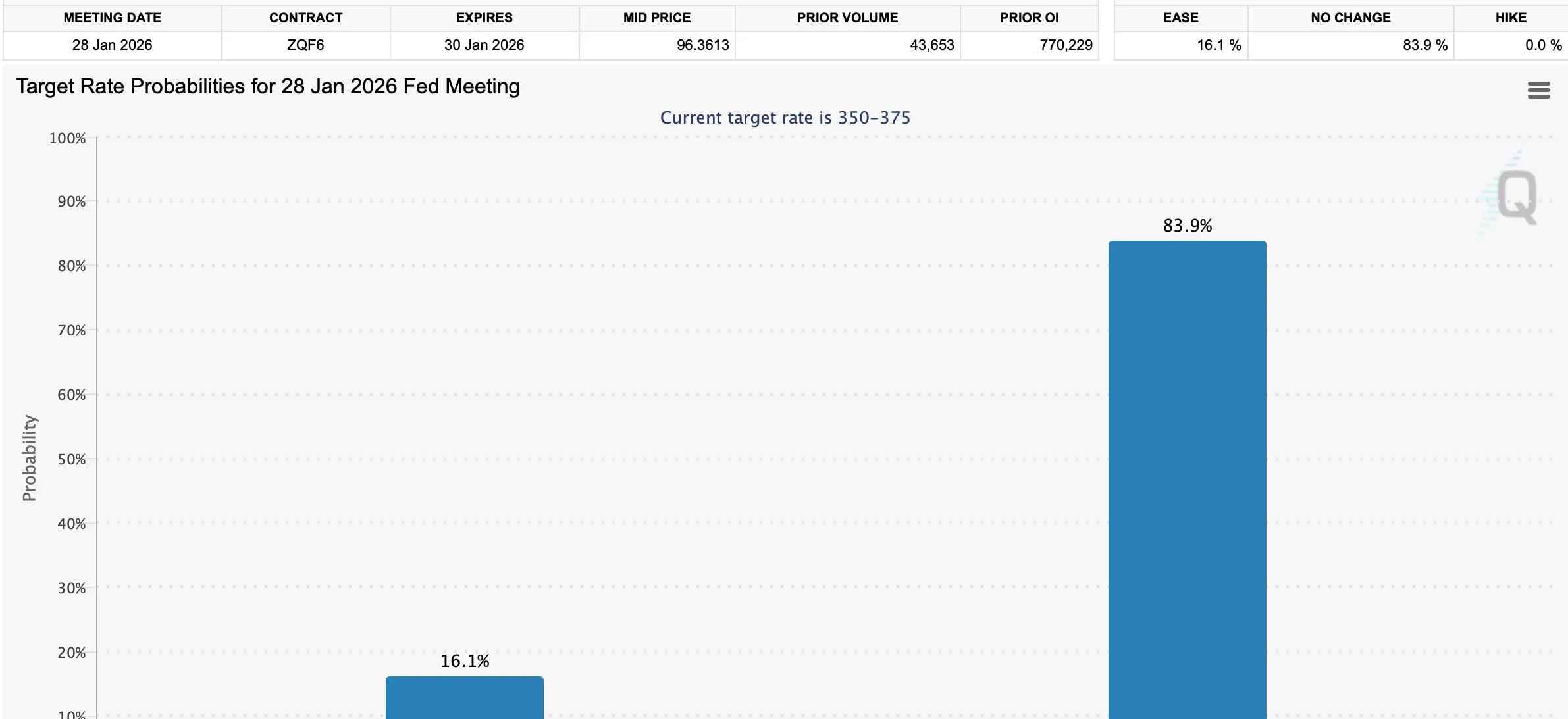Click the HIKE column header

pyautogui.click(x=1510, y=18)
